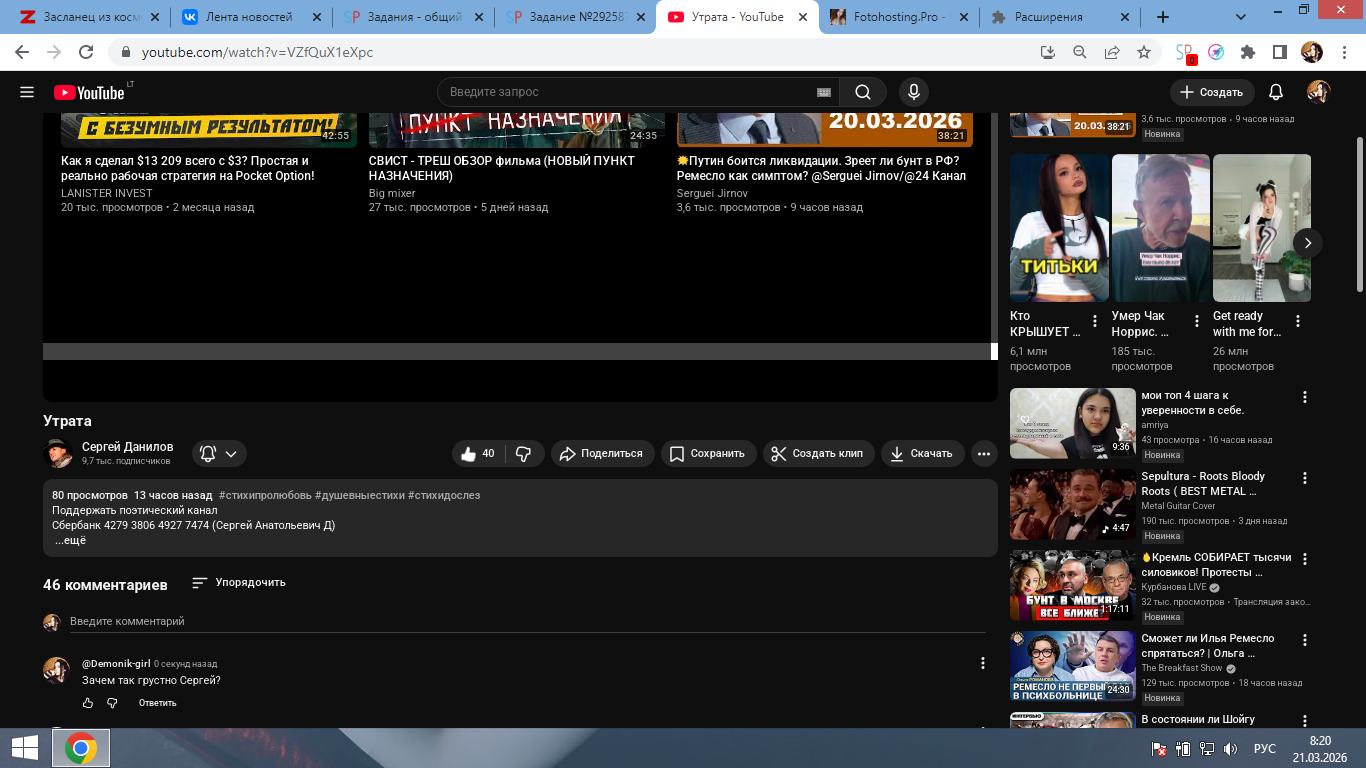Expand description with ...ещё
The height and width of the screenshot is (768, 1366).
(x=70, y=541)
